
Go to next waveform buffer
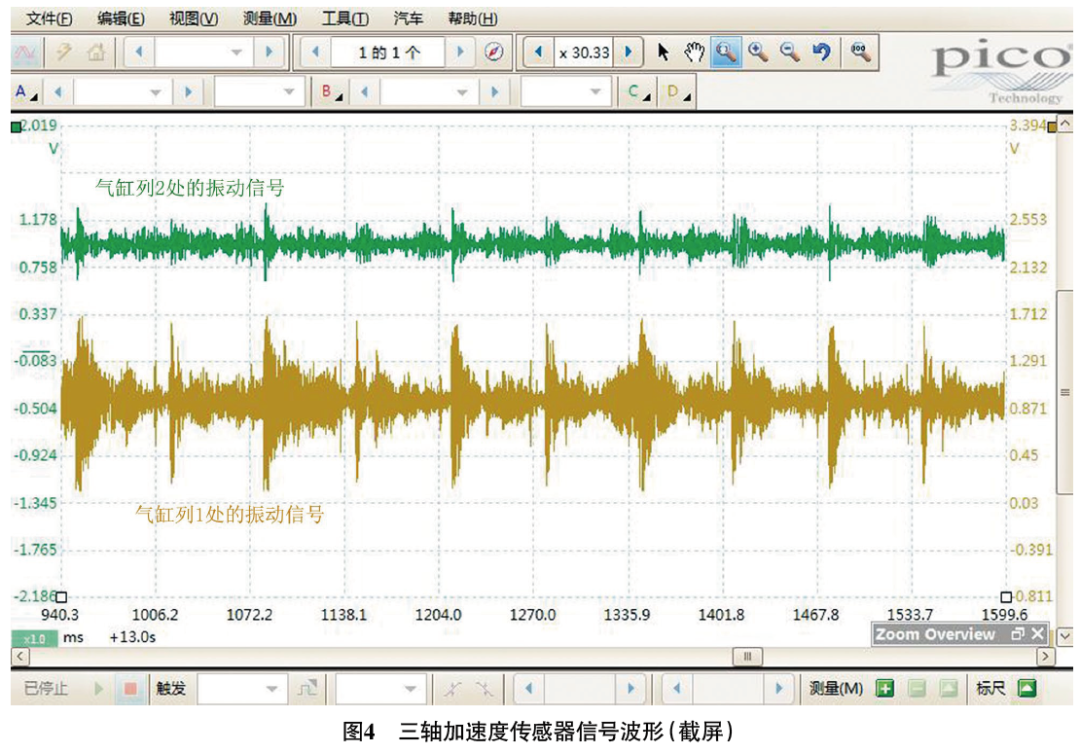pyautogui.click(x=460, y=52)
